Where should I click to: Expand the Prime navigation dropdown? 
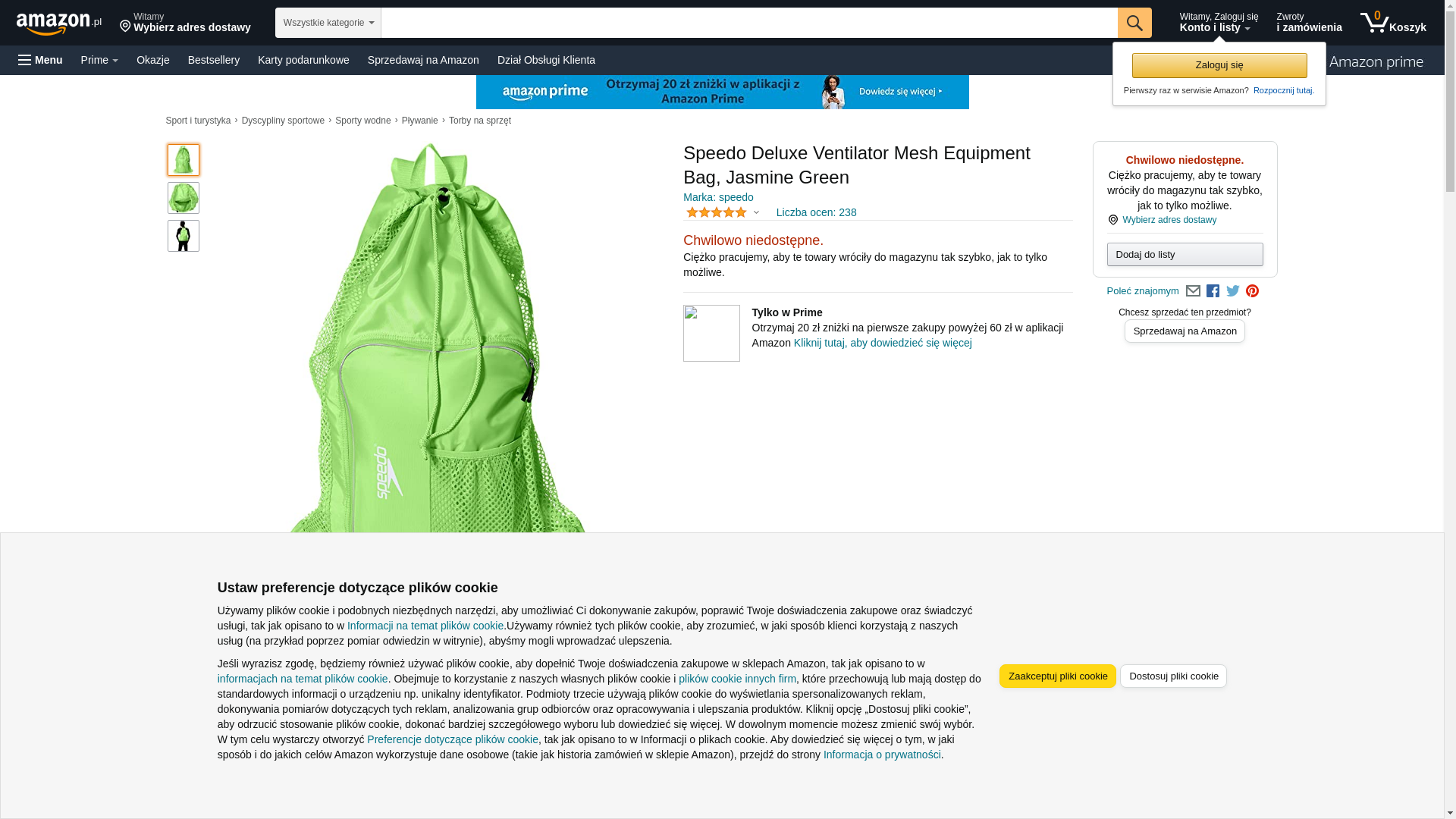(x=99, y=60)
